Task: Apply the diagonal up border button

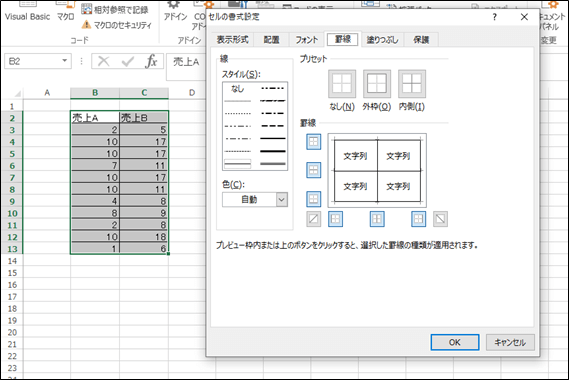Action: [314, 219]
